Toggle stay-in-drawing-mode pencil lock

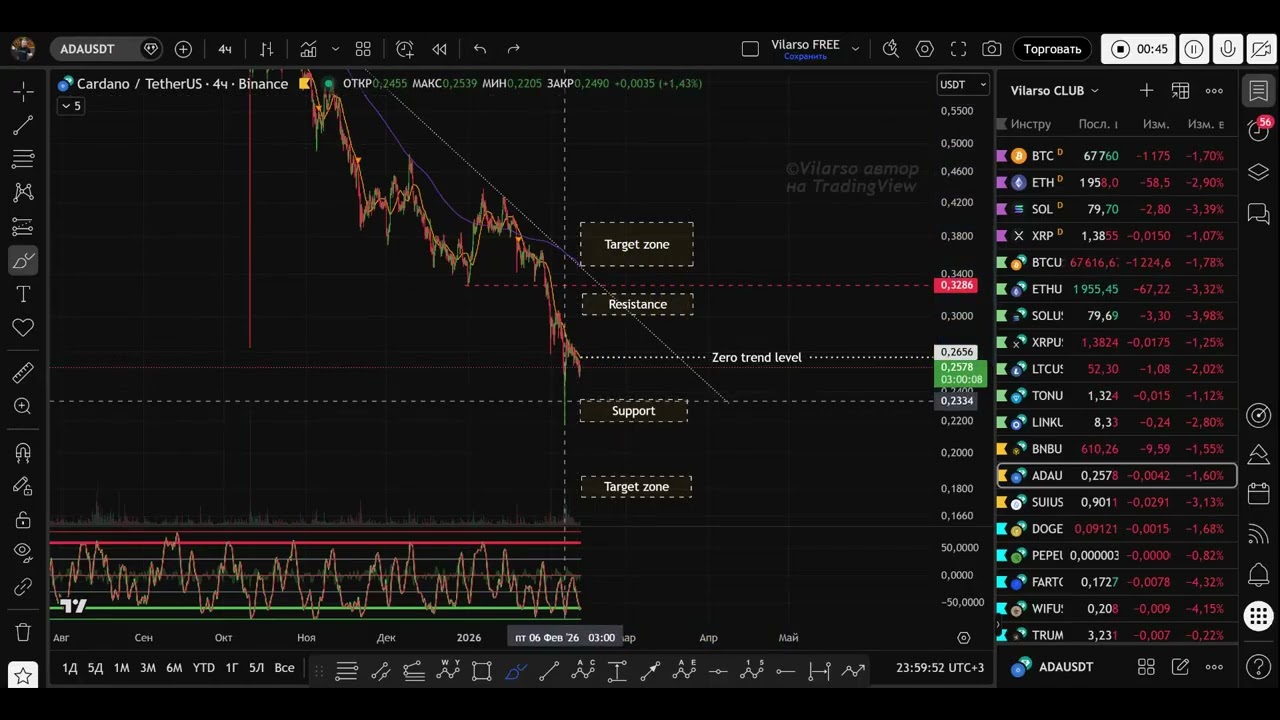click(23, 486)
